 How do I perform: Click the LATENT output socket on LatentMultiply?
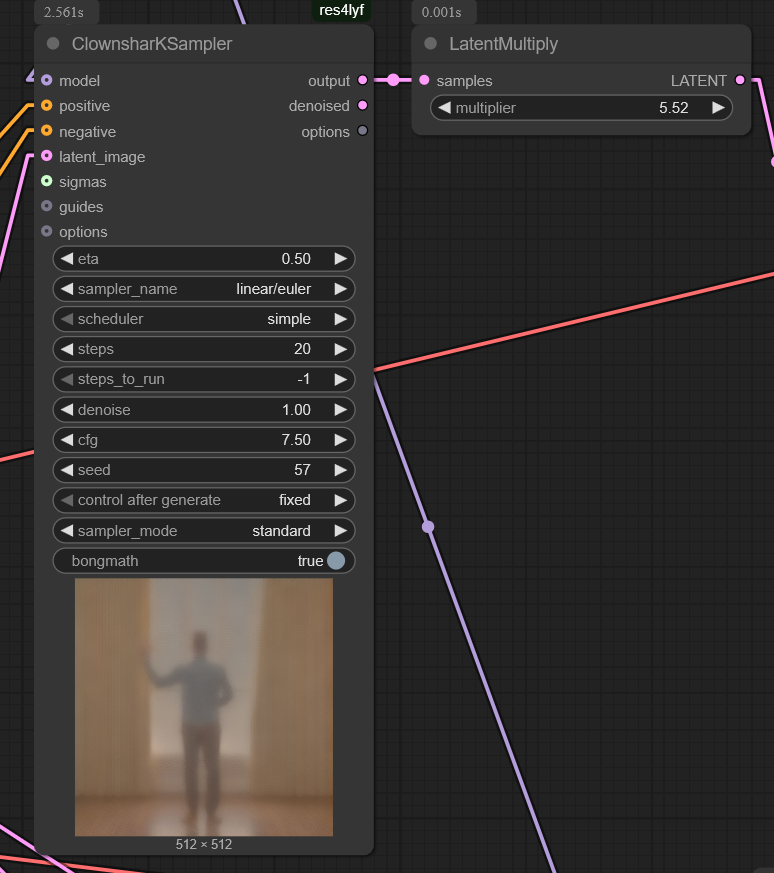[x=740, y=80]
